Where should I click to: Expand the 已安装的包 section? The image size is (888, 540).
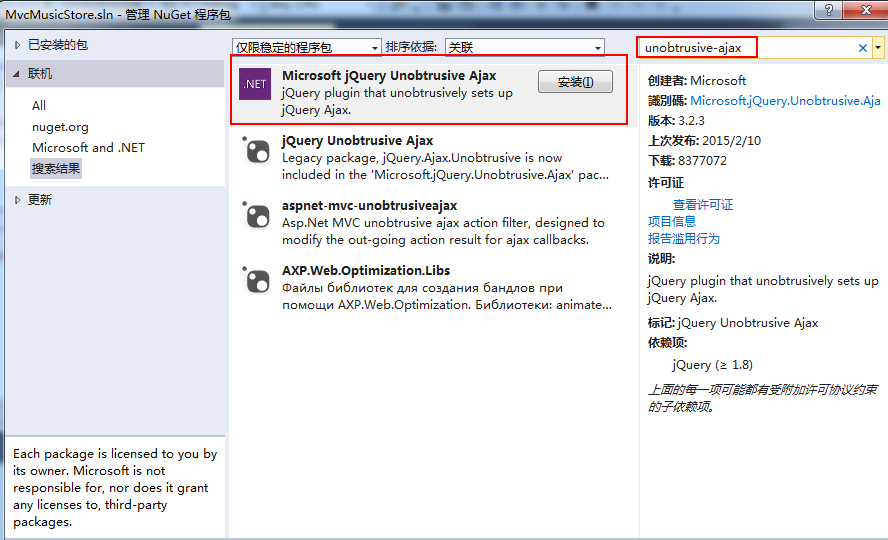(x=17, y=45)
